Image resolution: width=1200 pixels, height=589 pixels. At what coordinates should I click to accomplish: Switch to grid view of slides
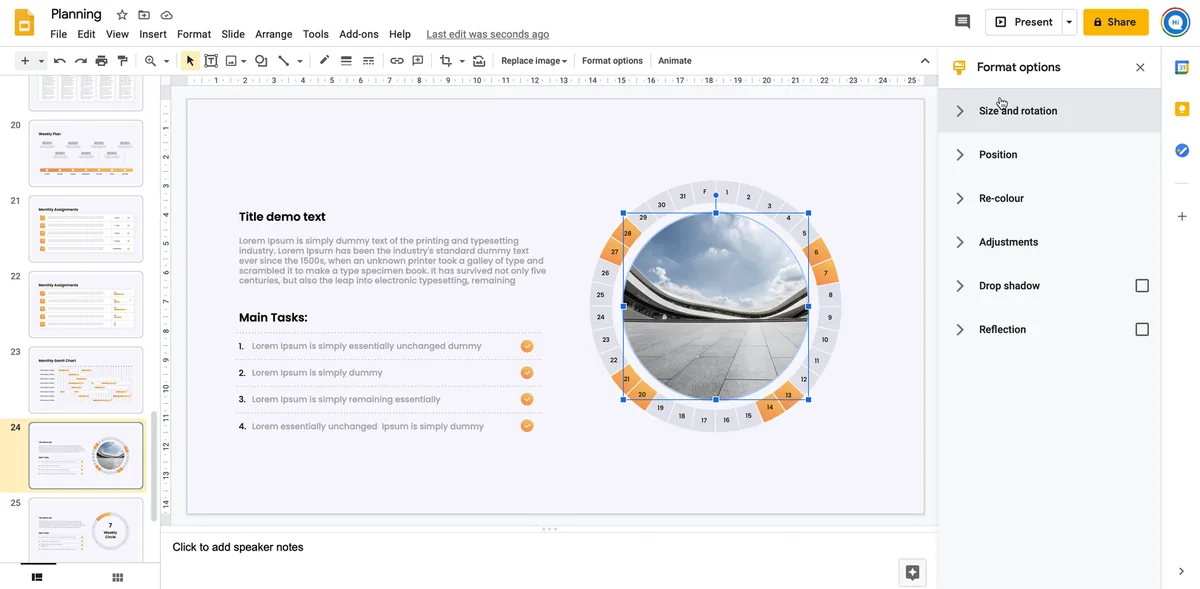pos(117,577)
